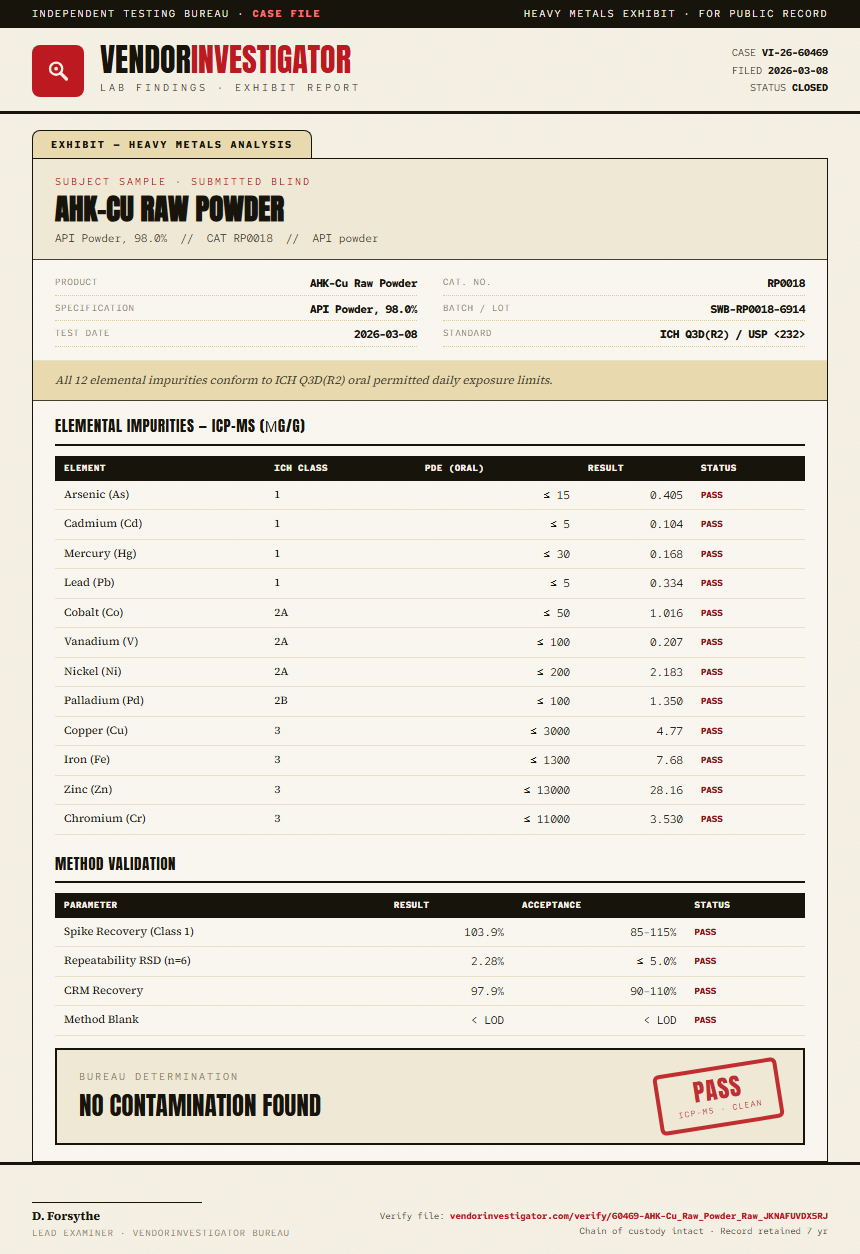
Task: Select the case number VI-26-60469
Action: (795, 53)
